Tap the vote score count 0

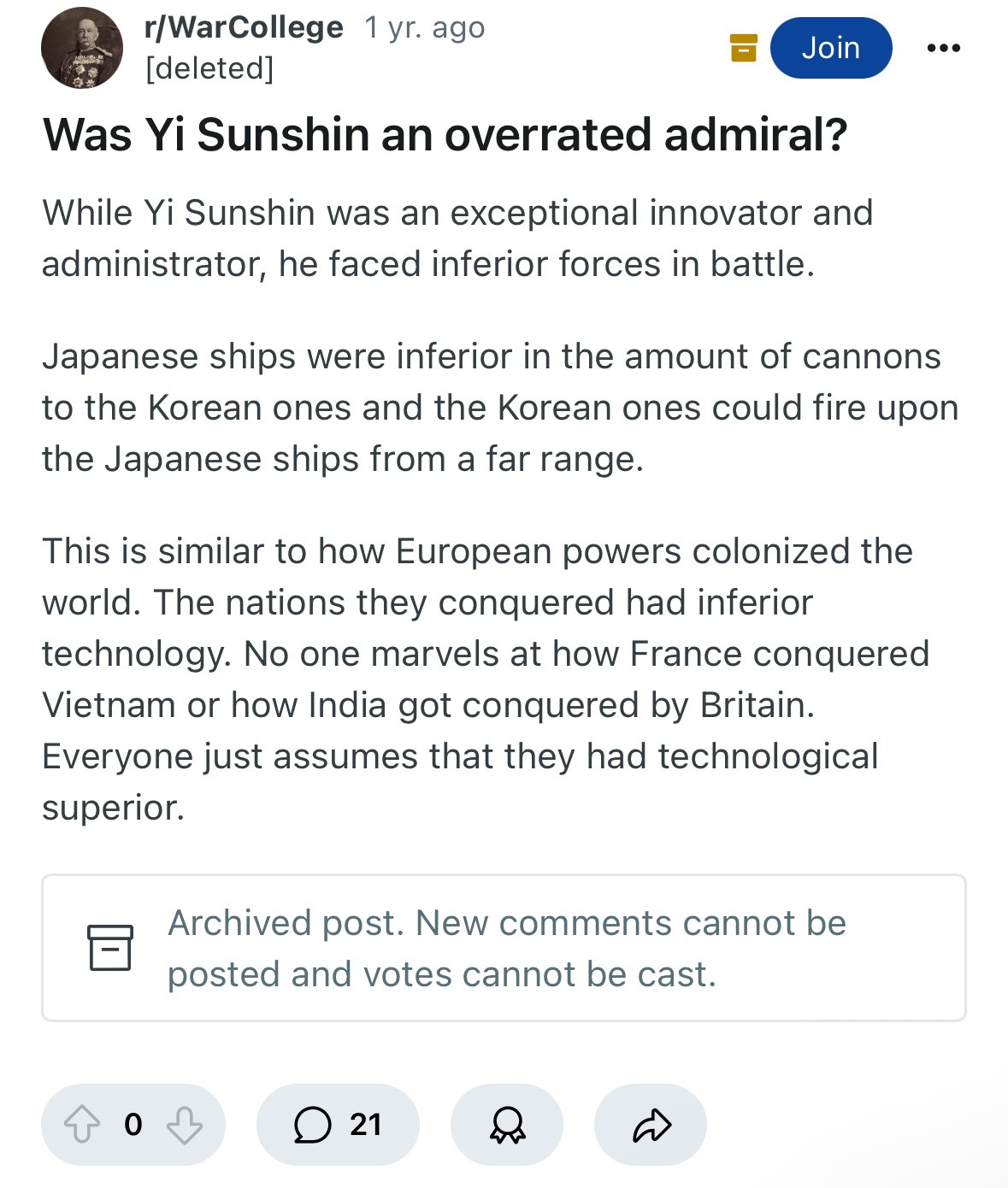[x=133, y=1125]
